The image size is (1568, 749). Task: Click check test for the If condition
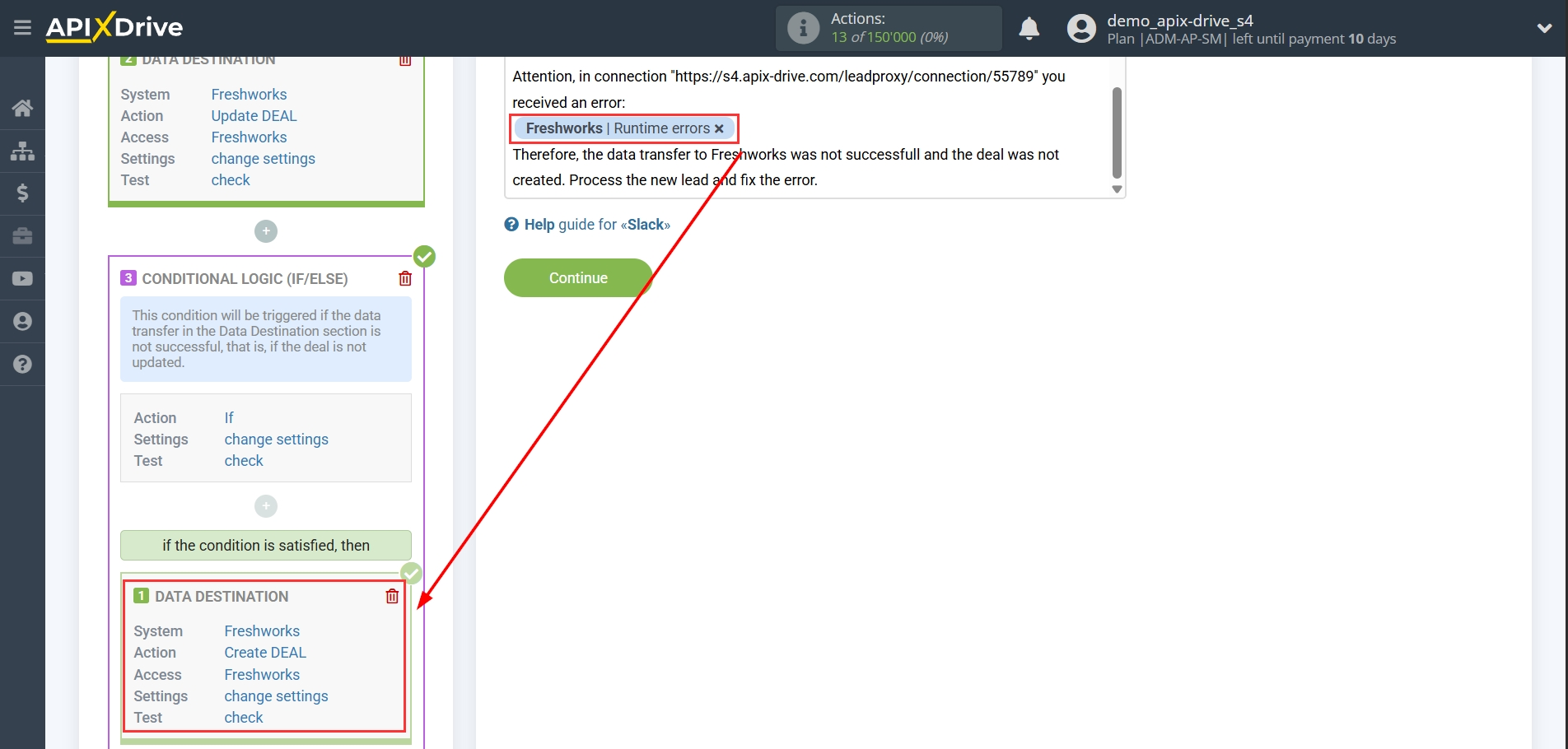(244, 461)
